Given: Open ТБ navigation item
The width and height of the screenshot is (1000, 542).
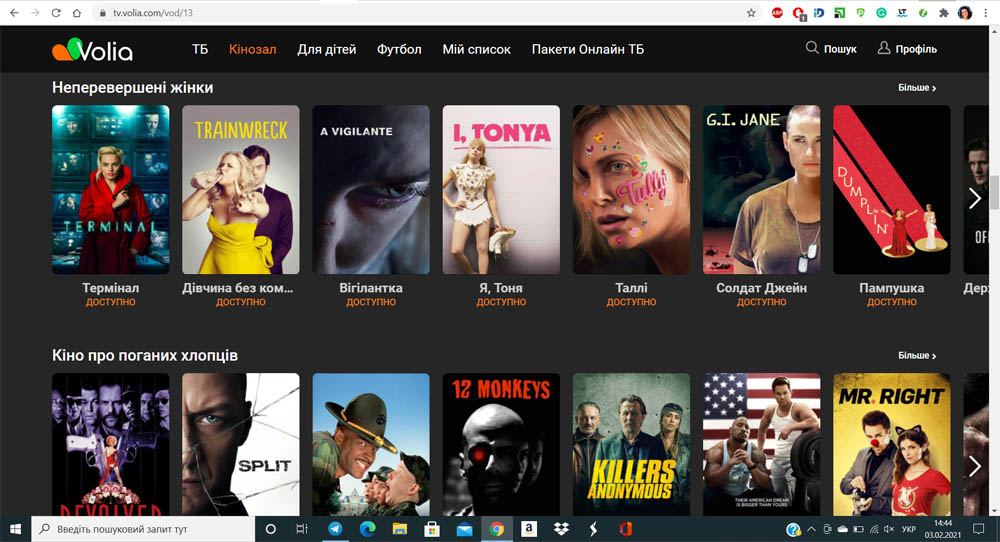Looking at the screenshot, I should point(200,49).
